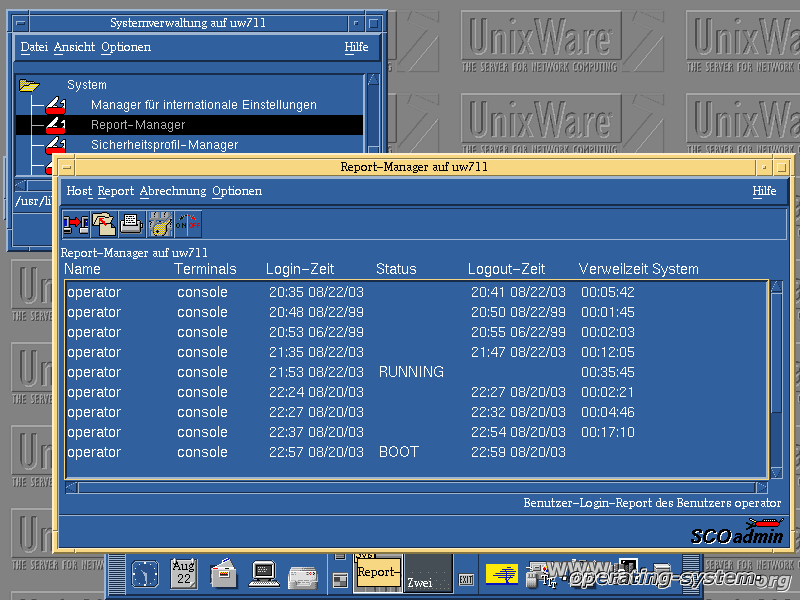This screenshot has width=800, height=600.
Task: Open the Report menu in Report-Manager
Action: click(116, 191)
